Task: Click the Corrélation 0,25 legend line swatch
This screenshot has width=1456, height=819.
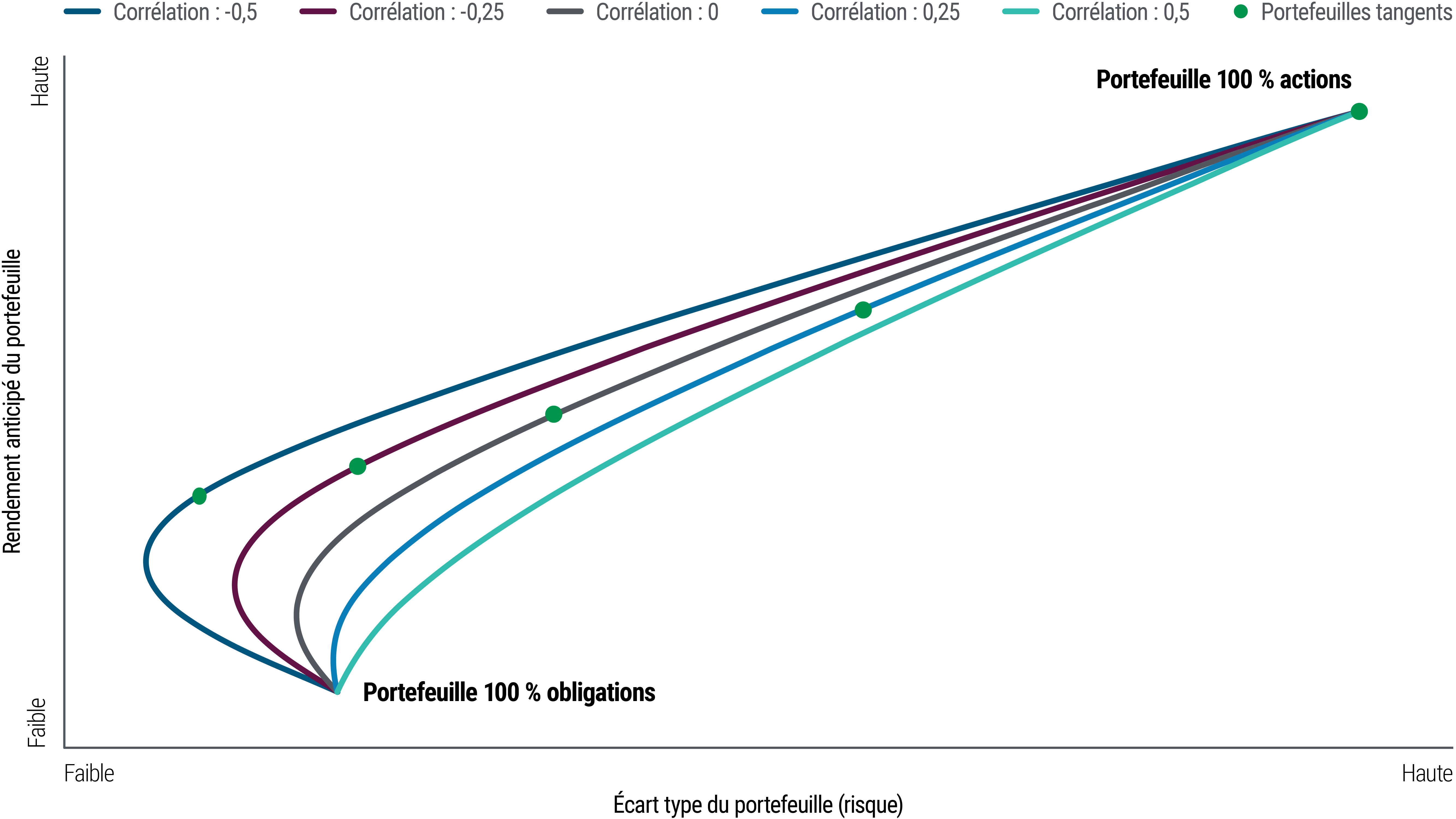Action: [780, 12]
